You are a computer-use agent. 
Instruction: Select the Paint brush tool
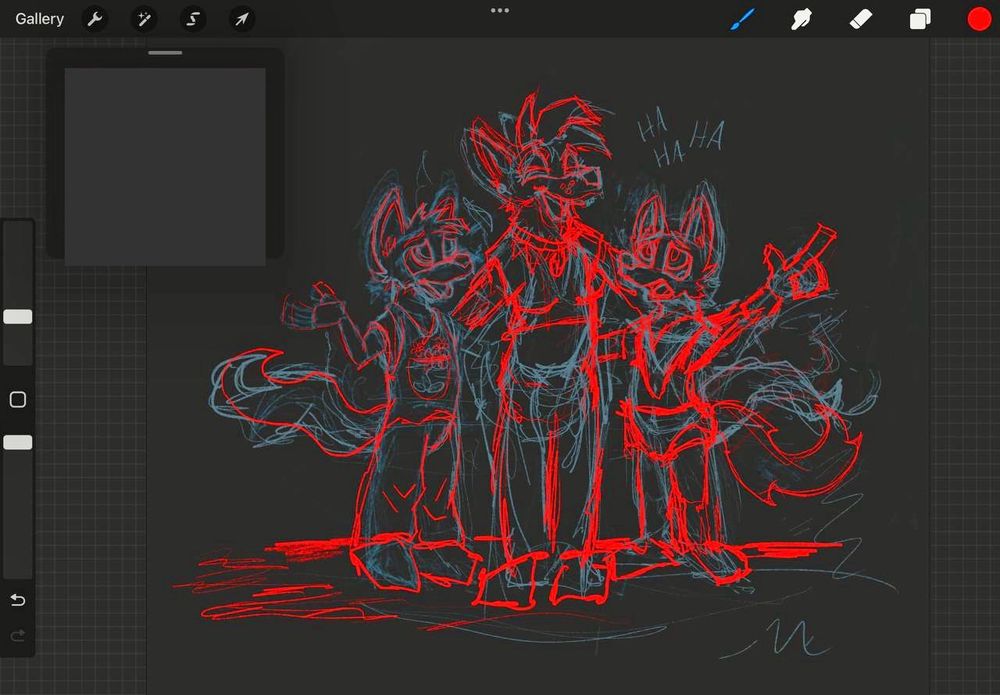[743, 19]
